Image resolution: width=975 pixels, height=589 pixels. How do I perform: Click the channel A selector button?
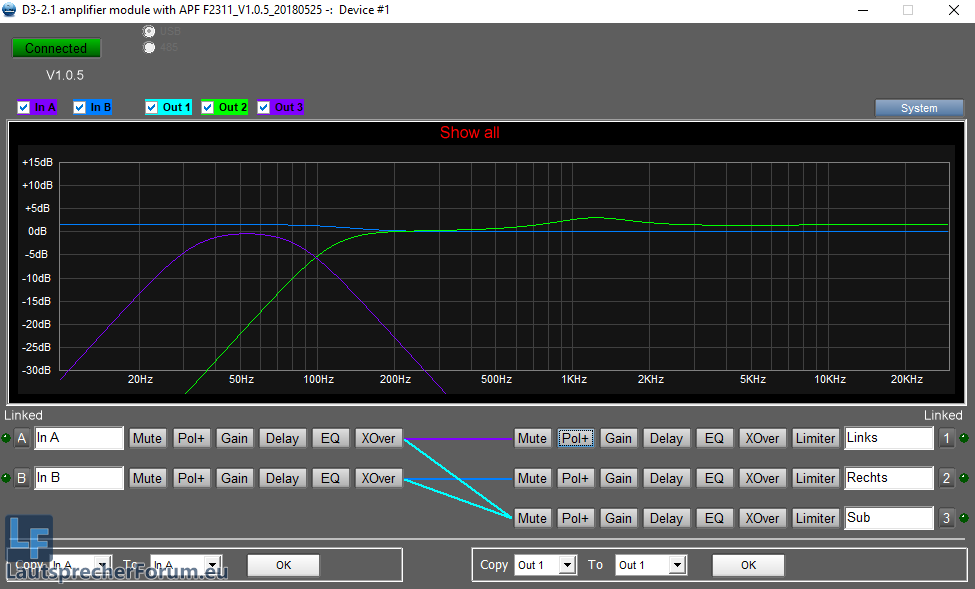pyautogui.click(x=22, y=438)
